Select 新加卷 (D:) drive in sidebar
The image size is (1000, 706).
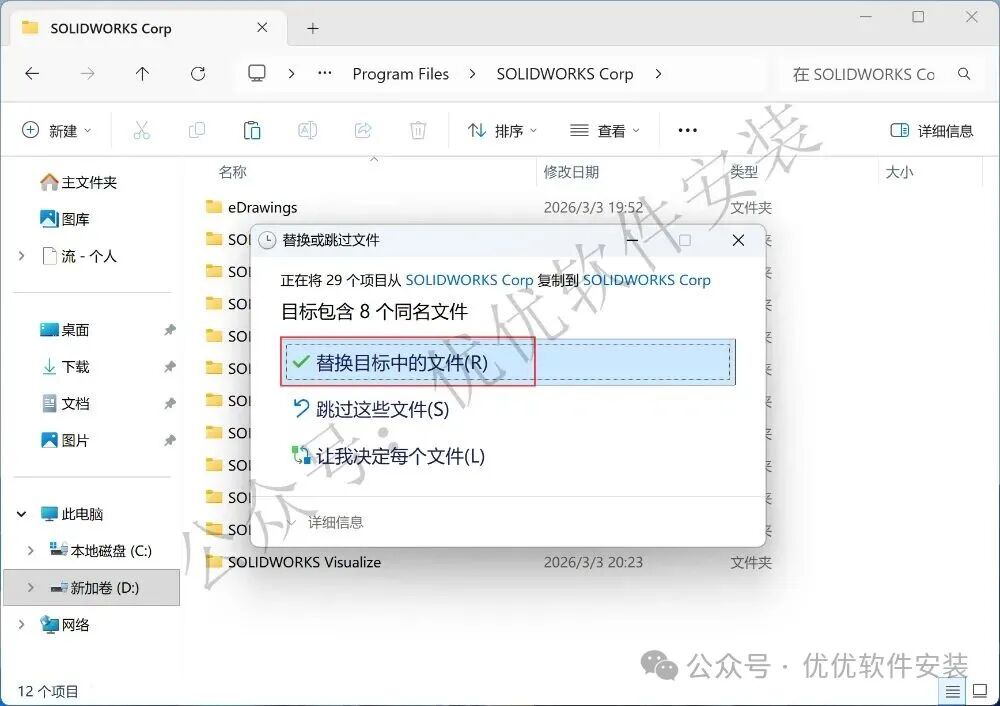click(92, 588)
